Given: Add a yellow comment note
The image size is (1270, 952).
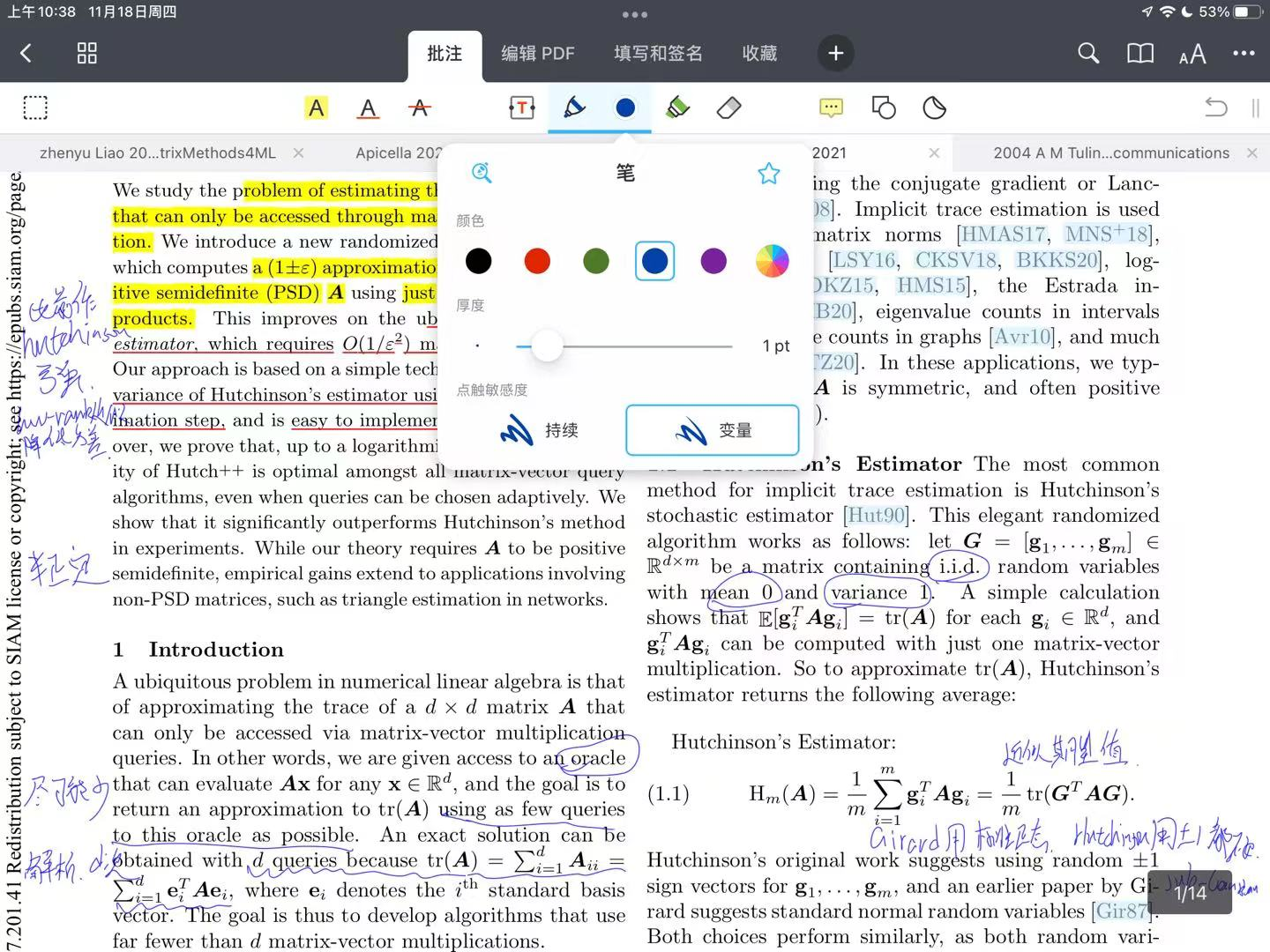Looking at the screenshot, I should click(x=831, y=108).
